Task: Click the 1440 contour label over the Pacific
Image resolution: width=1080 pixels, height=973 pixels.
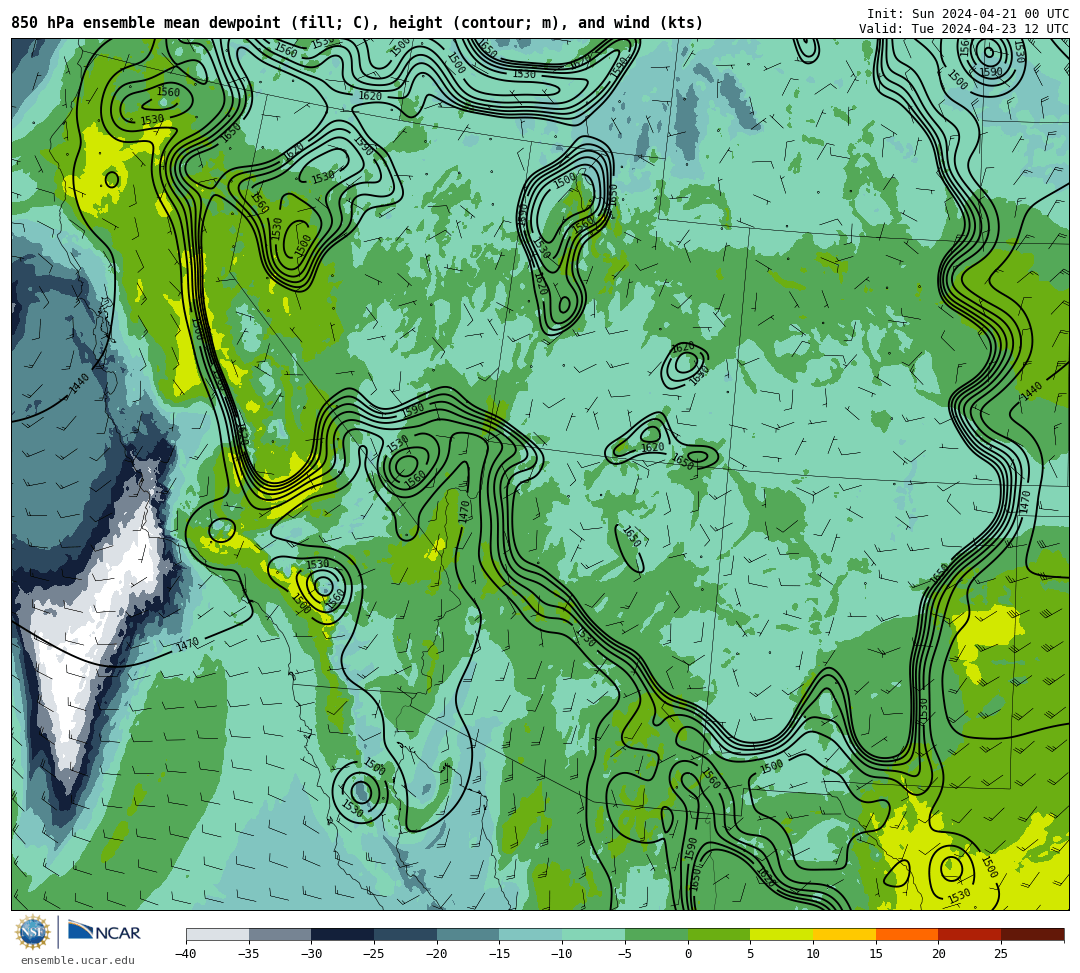Action: point(80,384)
